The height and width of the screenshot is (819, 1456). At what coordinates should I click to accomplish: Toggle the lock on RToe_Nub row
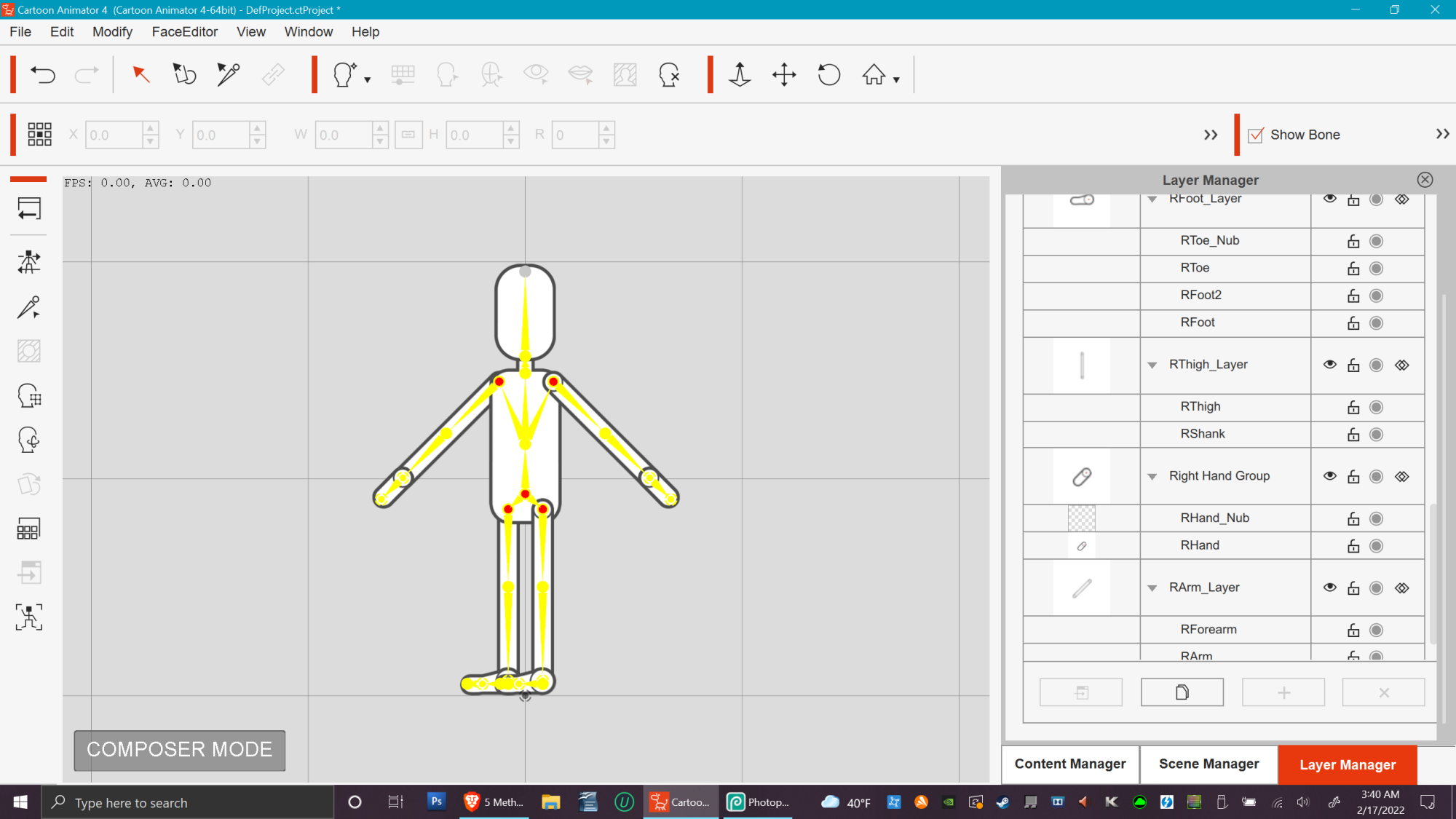[1353, 240]
